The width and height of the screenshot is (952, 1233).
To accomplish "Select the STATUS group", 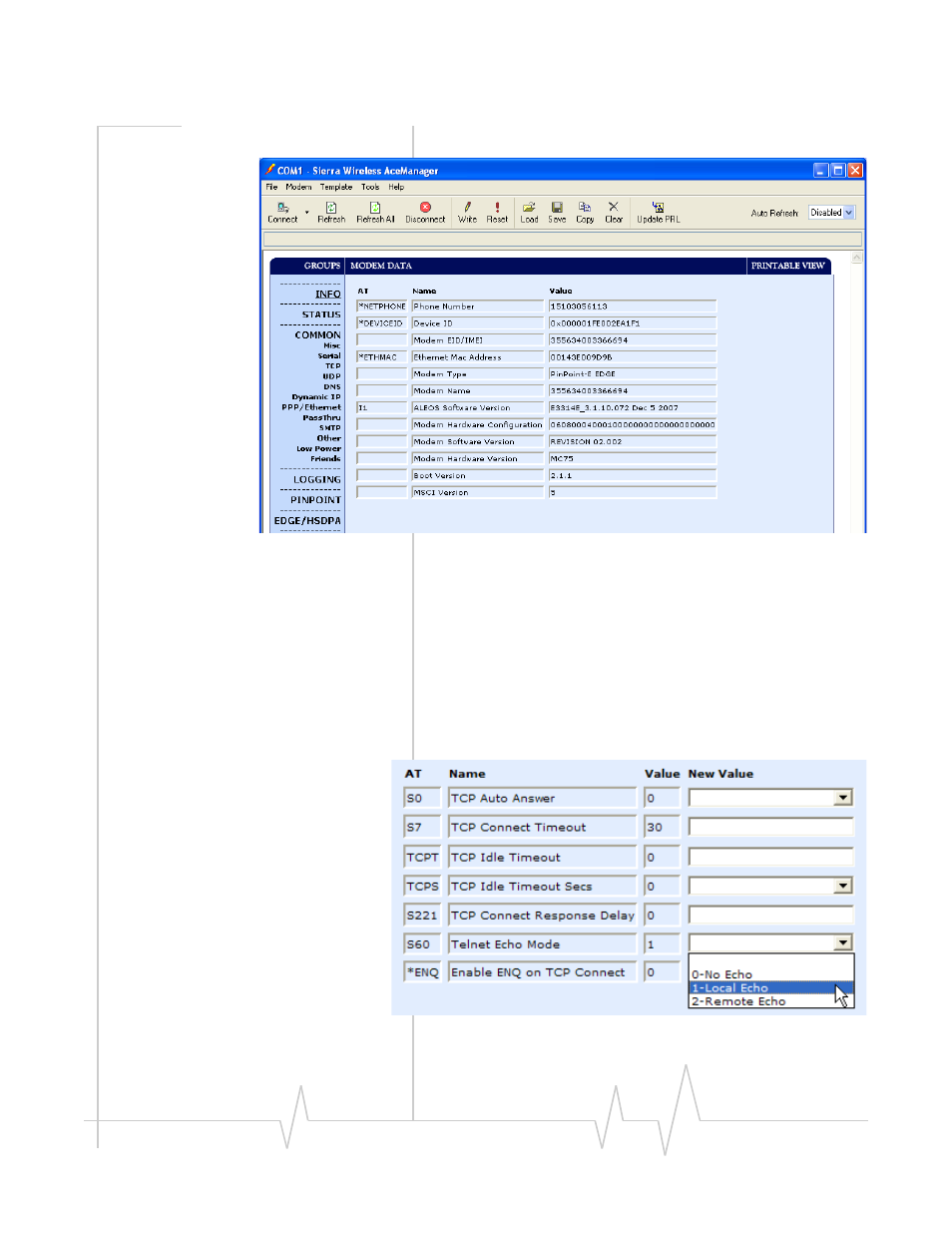I will 321,314.
